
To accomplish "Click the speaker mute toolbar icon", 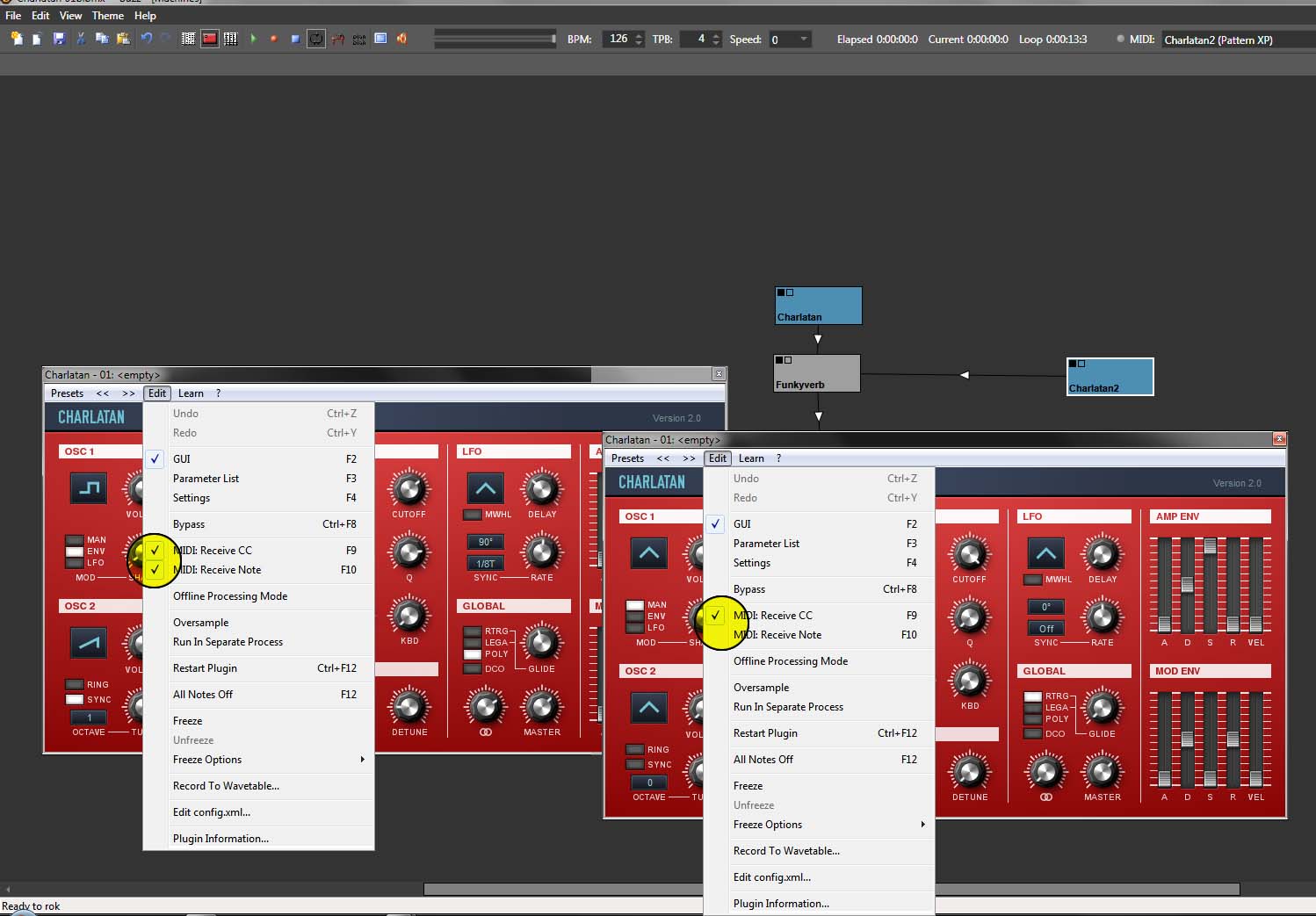I will click(x=401, y=39).
